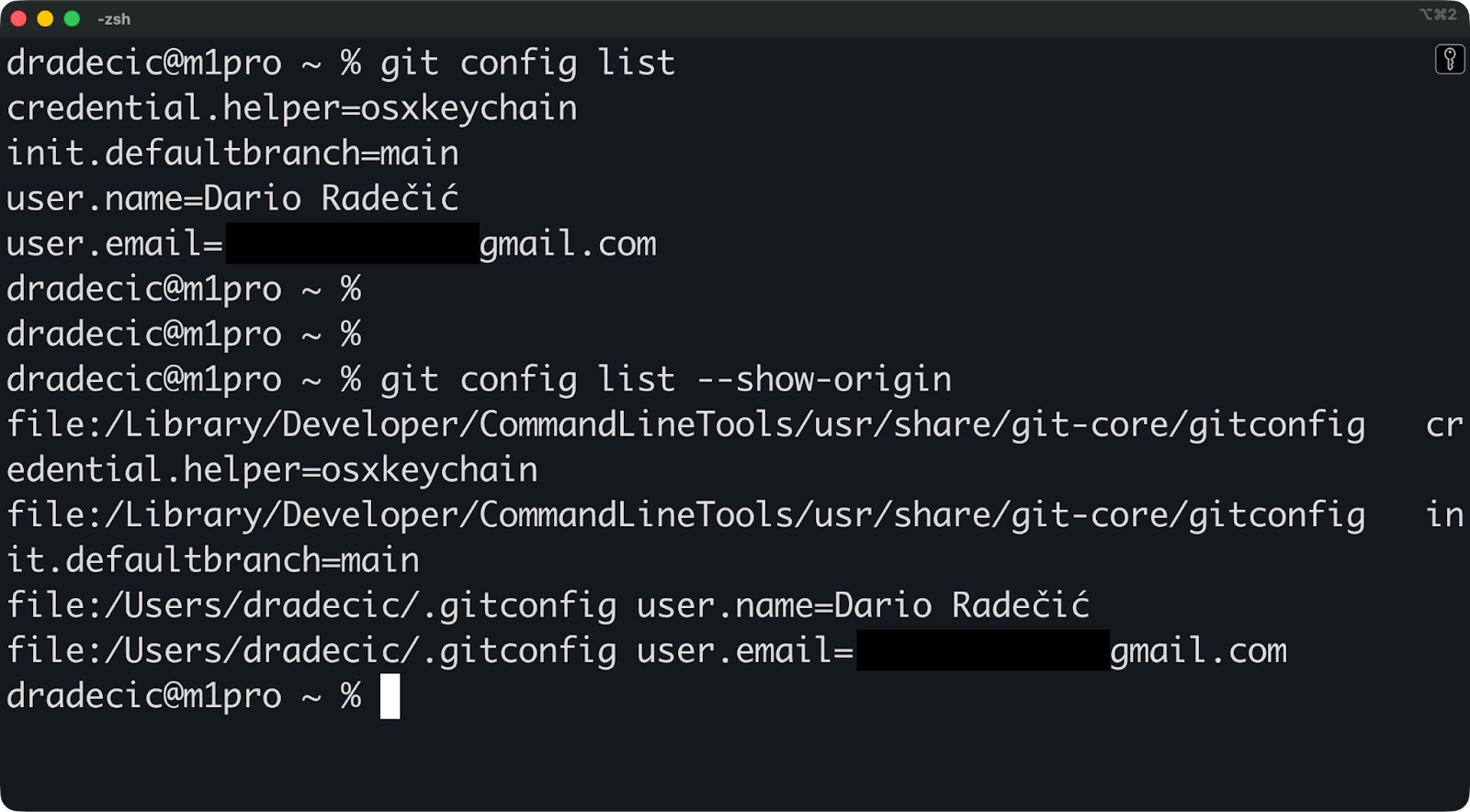Select the it.defaultbranch=main wrapped line

point(211,559)
